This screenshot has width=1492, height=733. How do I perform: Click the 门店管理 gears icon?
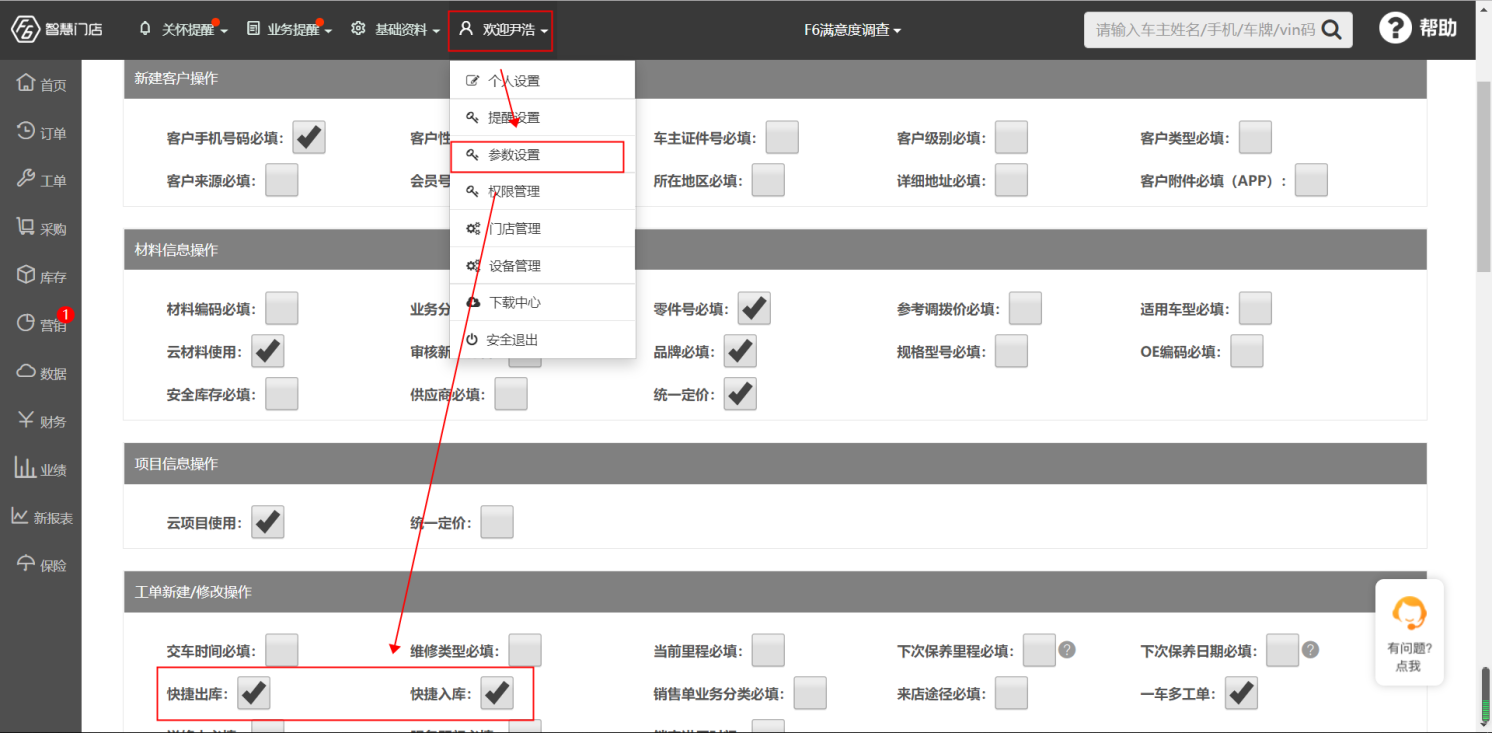coord(473,228)
